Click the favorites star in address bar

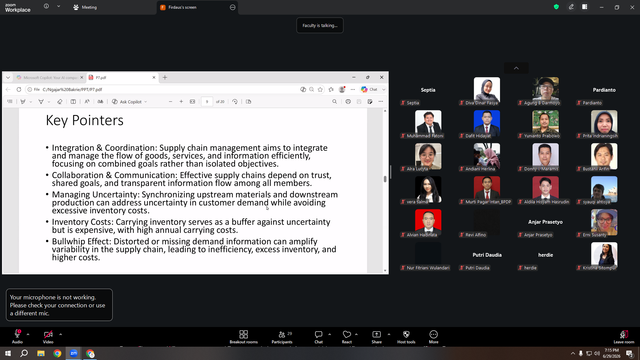pyautogui.click(x=320, y=89)
